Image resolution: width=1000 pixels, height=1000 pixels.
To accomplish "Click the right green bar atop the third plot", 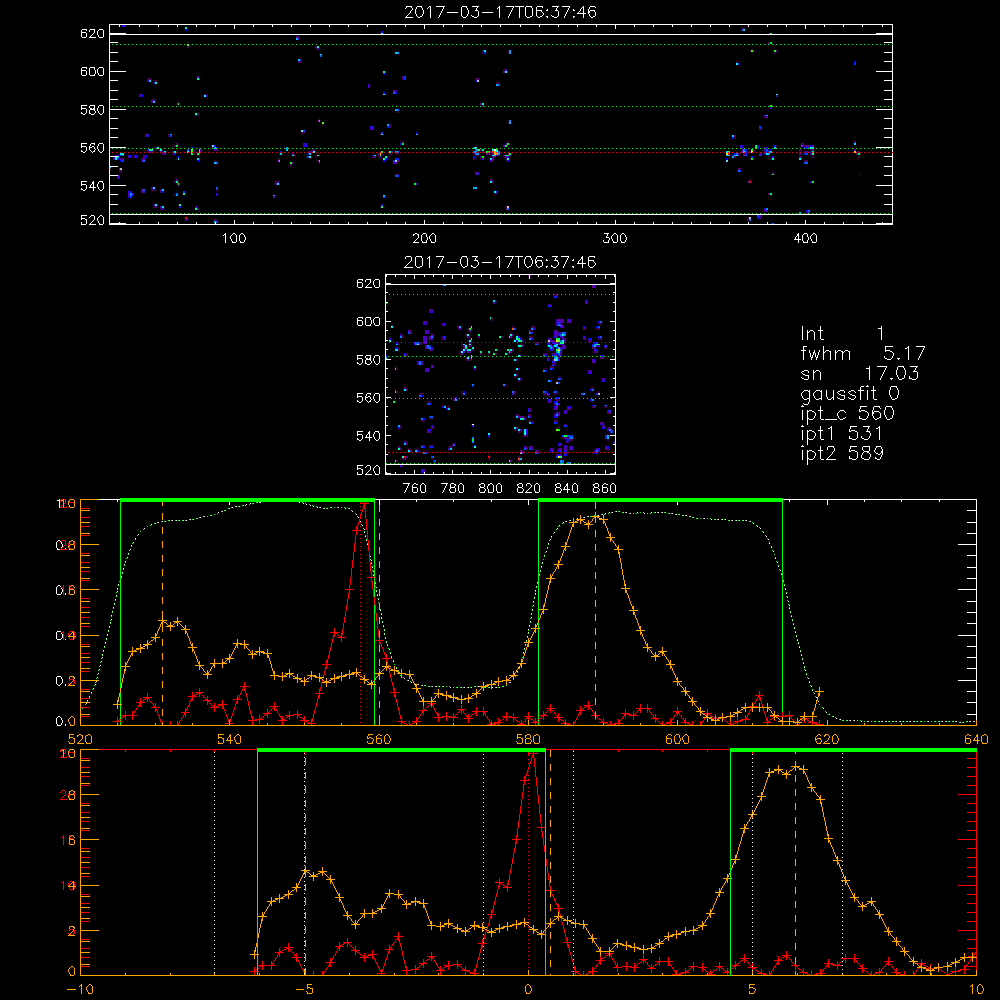I will click(660, 500).
